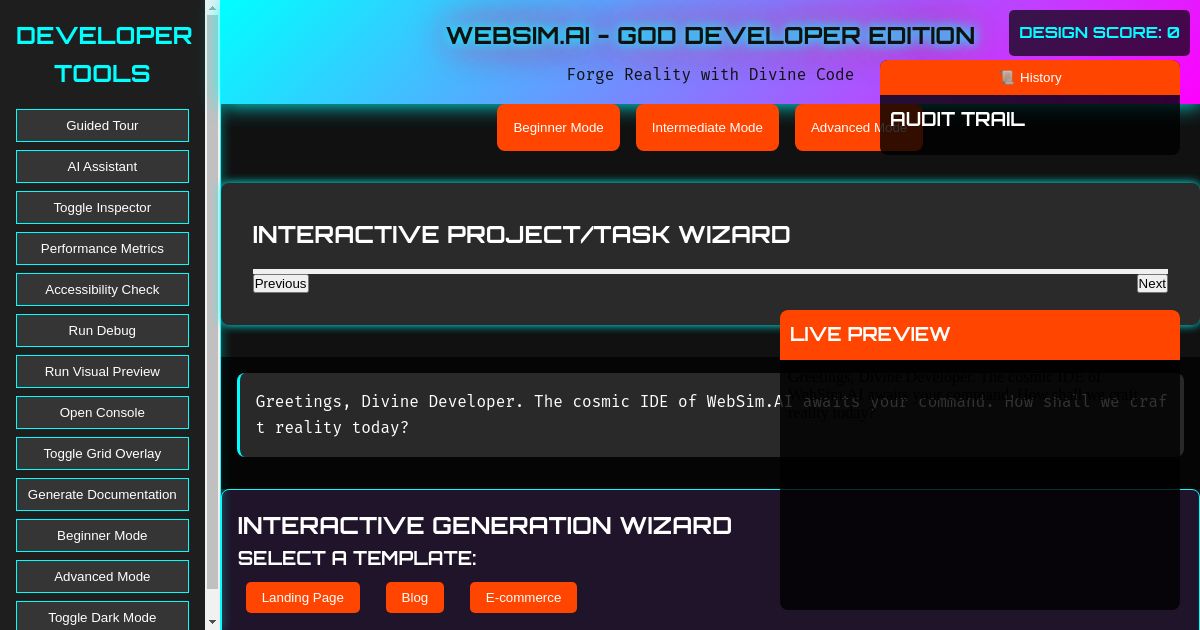
Task: Click the Design Score badge
Action: 1099,33
